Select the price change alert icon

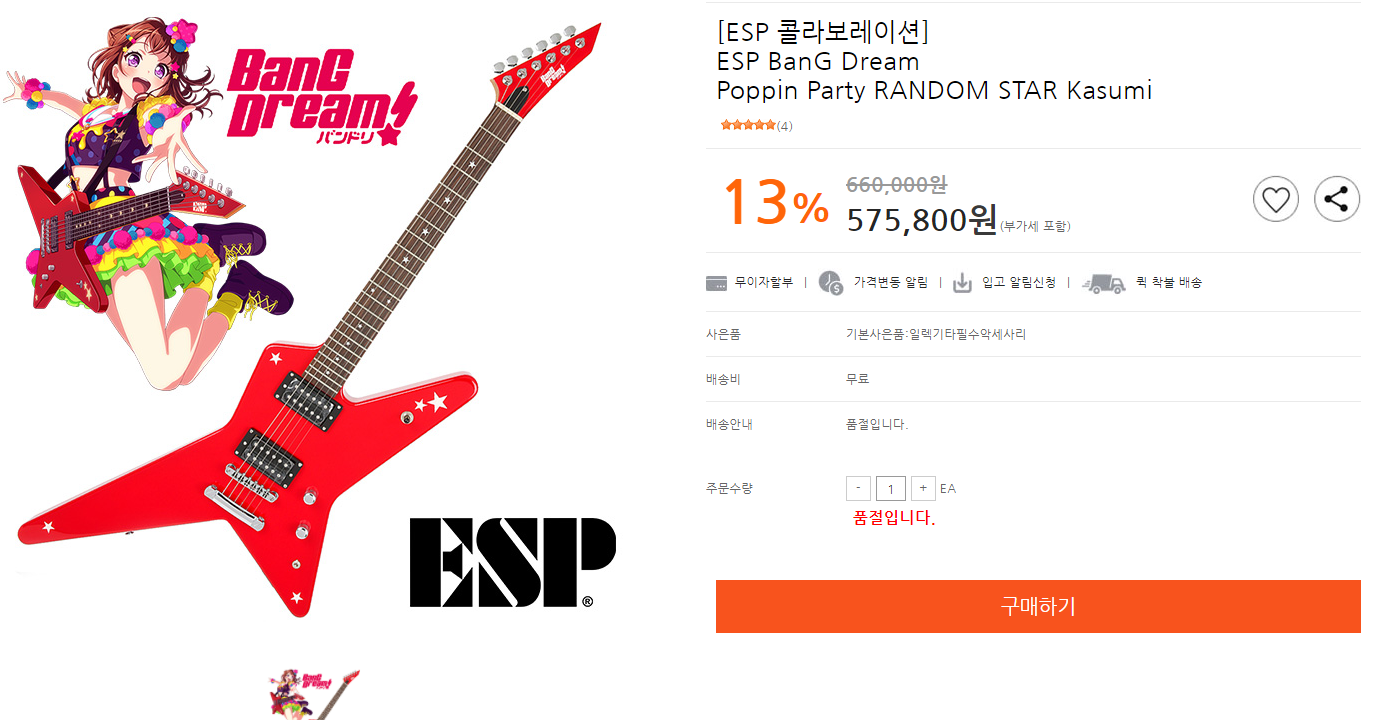[x=831, y=283]
